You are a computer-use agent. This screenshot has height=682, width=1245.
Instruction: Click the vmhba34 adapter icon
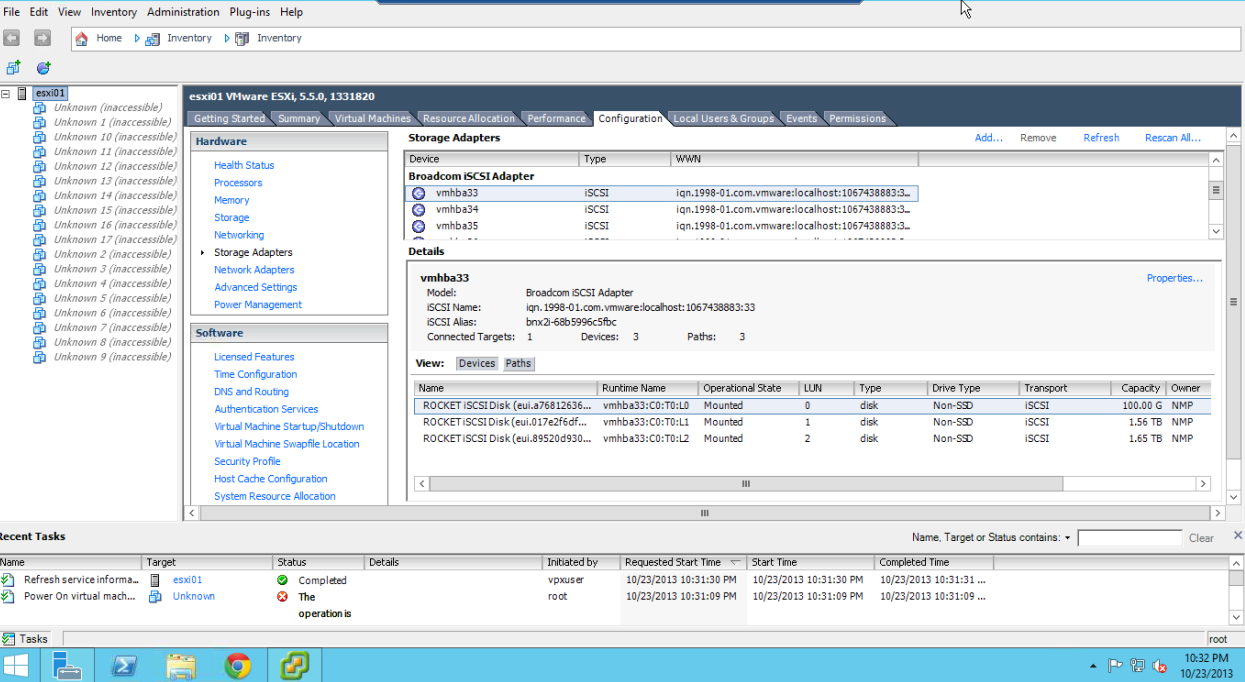(419, 210)
